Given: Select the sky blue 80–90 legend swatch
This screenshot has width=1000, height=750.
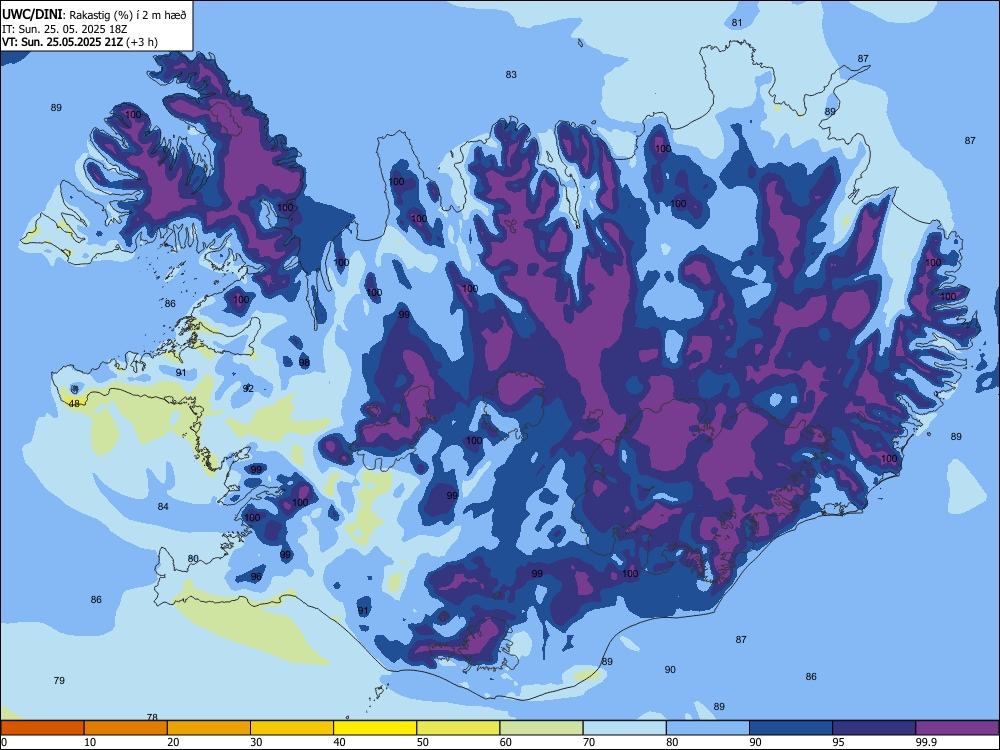Looking at the screenshot, I should pyautogui.click(x=708, y=728).
